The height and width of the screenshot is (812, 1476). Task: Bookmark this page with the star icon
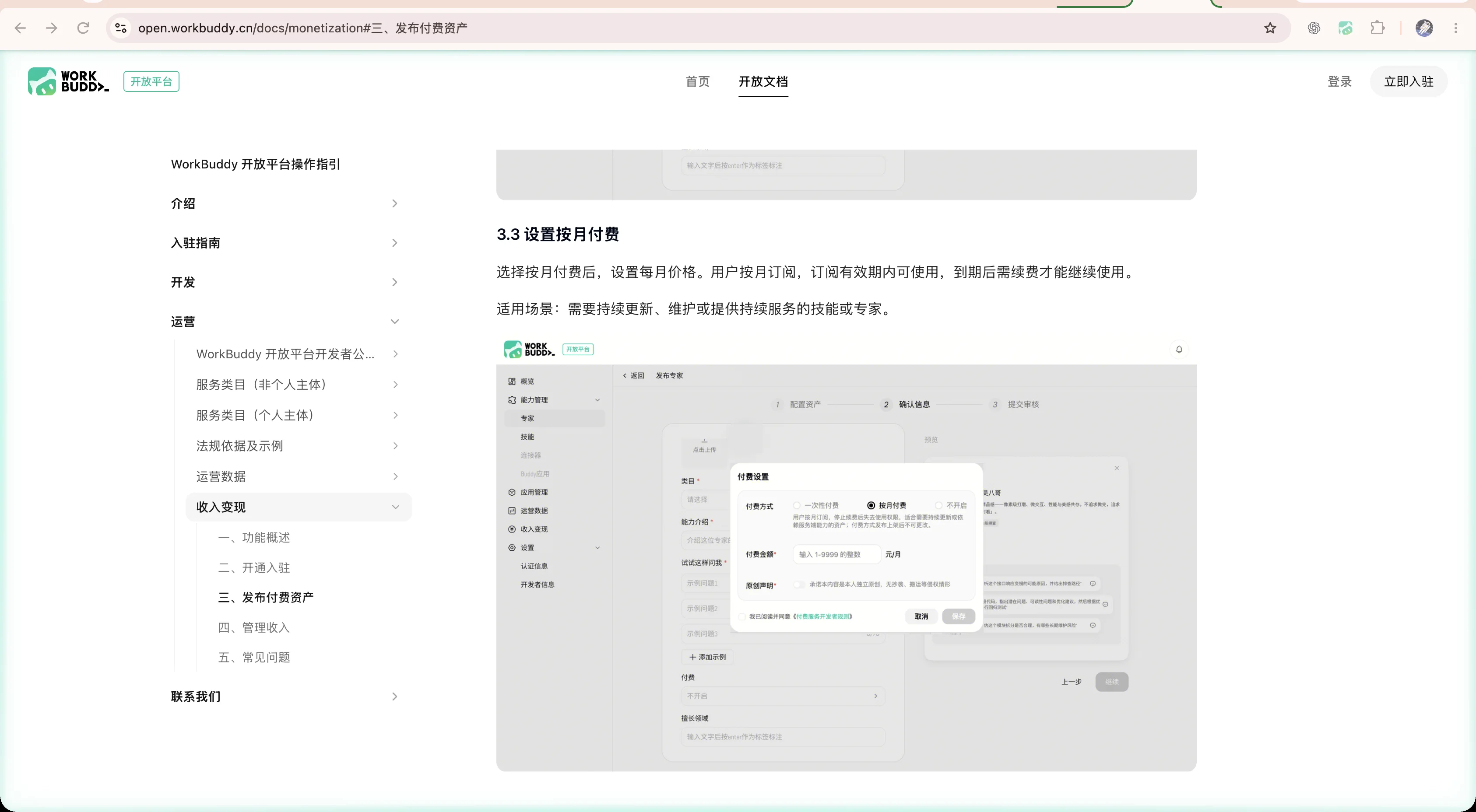coord(1270,28)
